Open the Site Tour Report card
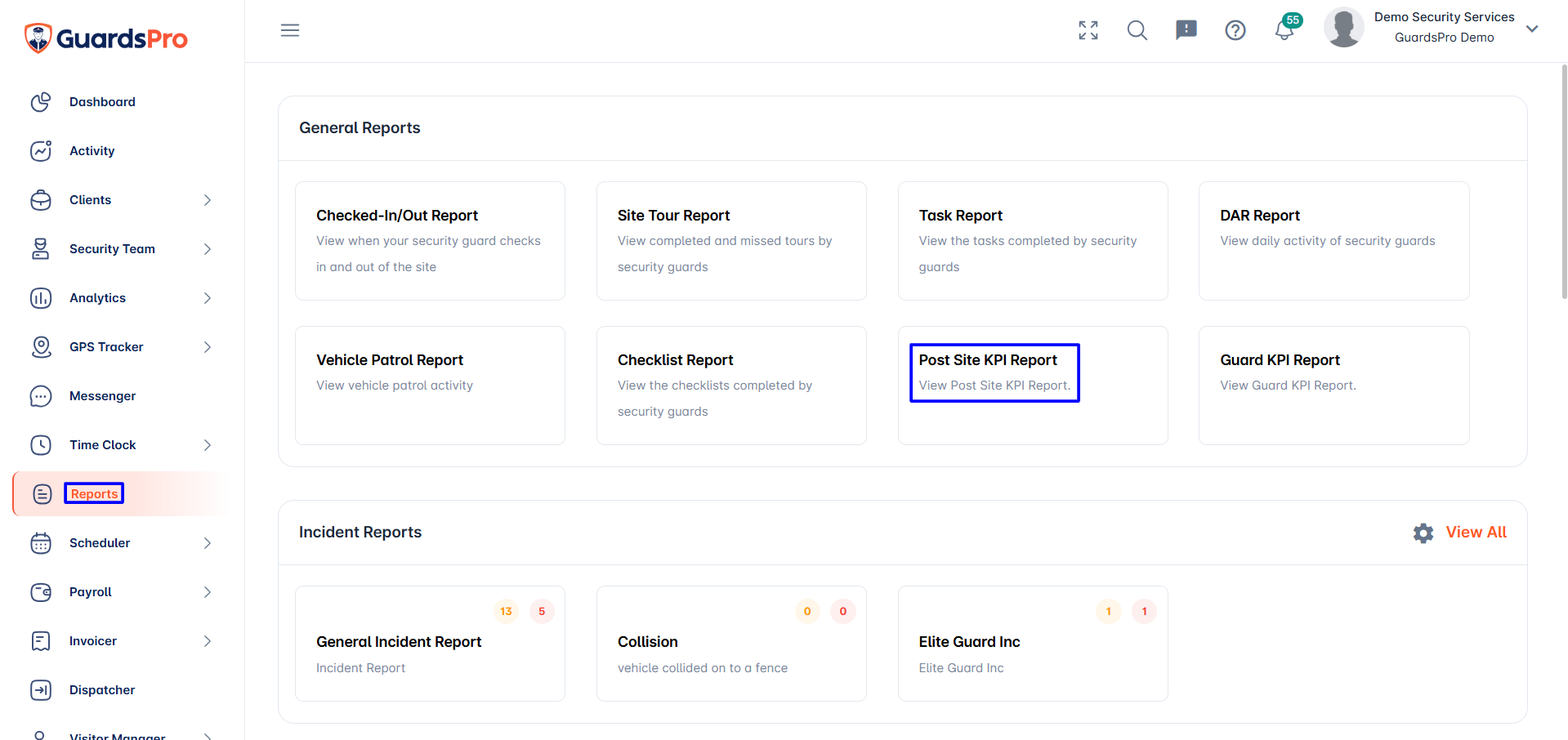The width and height of the screenshot is (1568, 740). [x=731, y=241]
